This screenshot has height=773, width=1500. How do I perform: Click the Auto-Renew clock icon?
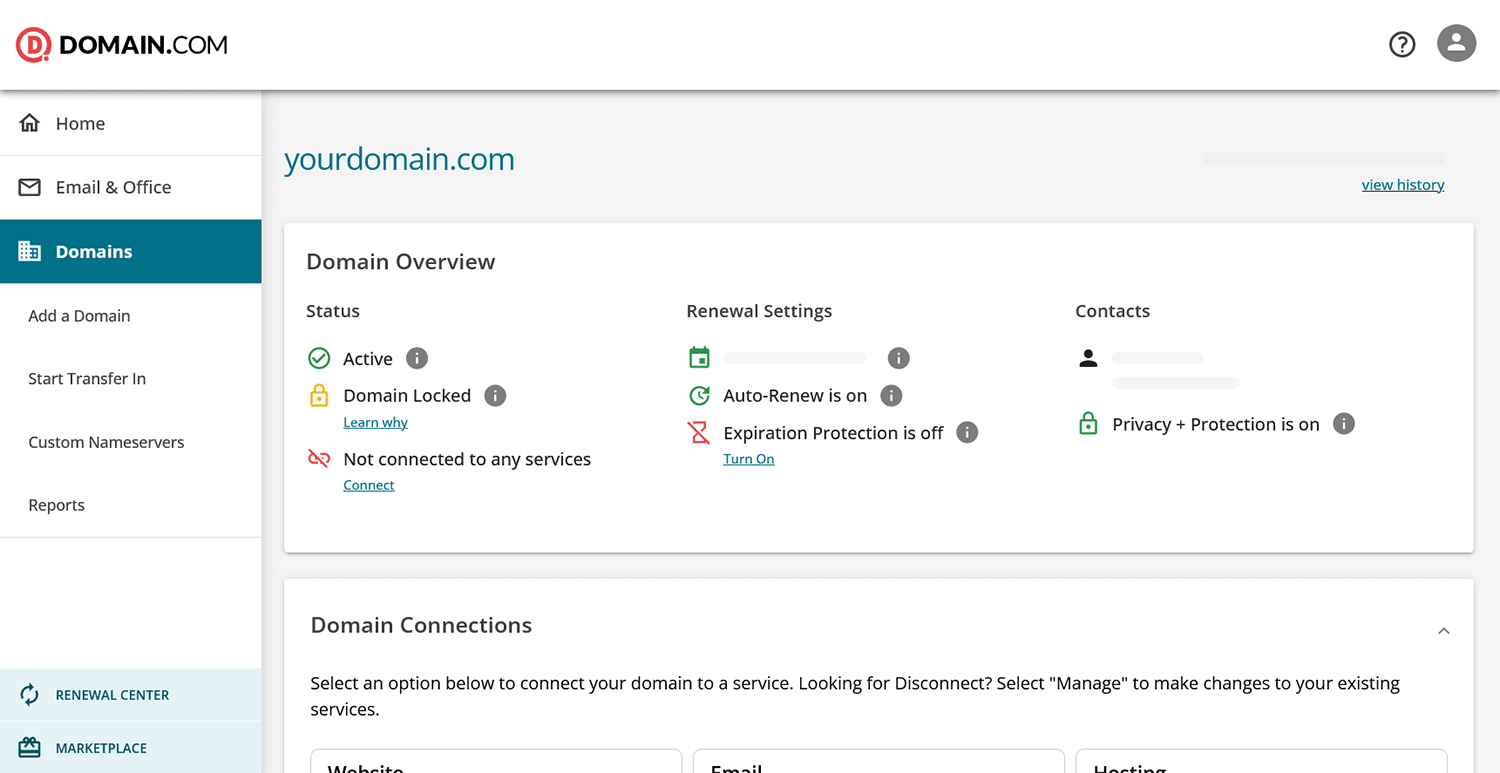click(699, 395)
